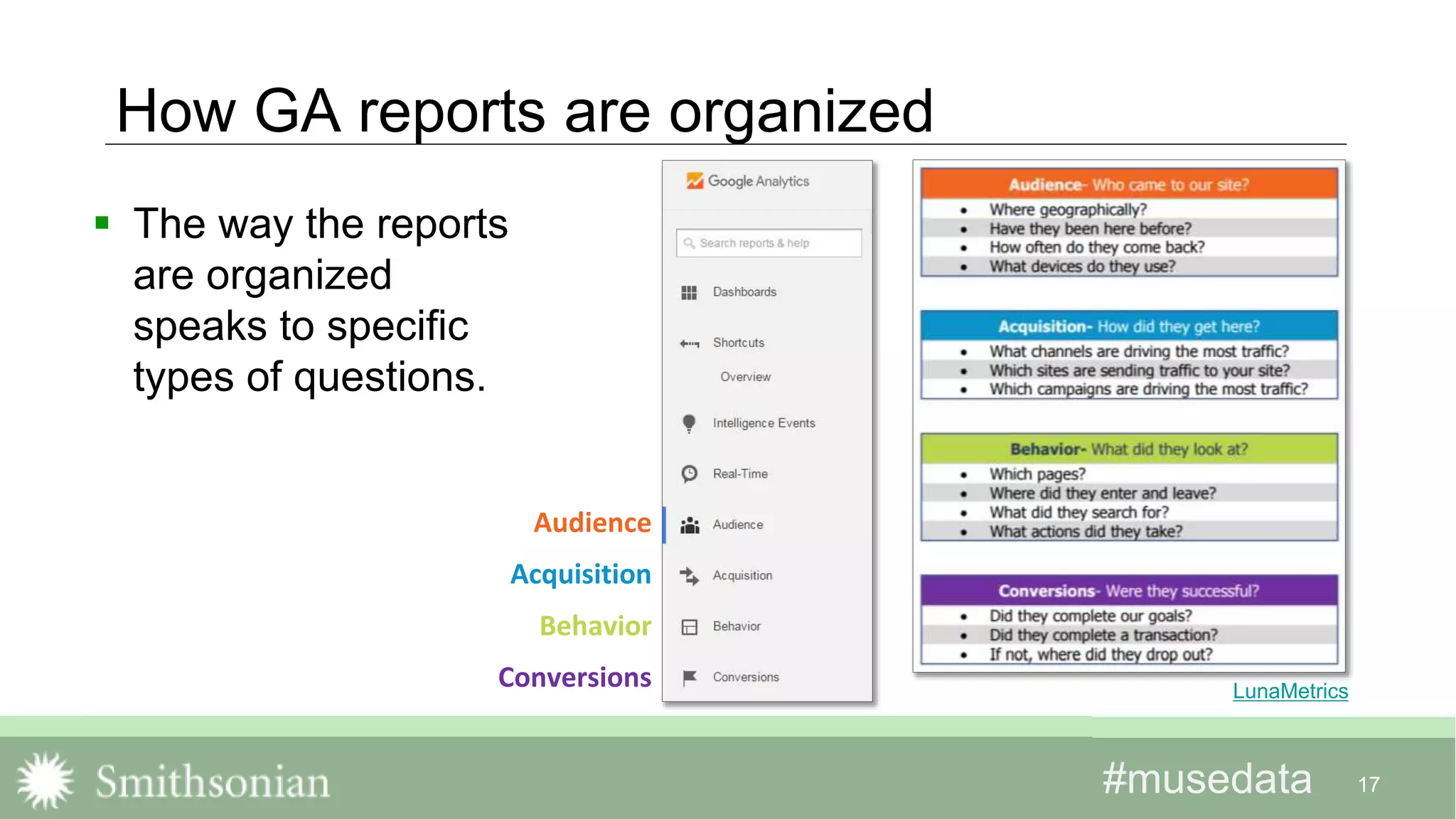Click the orange Audience header bar
The height and width of the screenshot is (819, 1456).
click(1129, 184)
